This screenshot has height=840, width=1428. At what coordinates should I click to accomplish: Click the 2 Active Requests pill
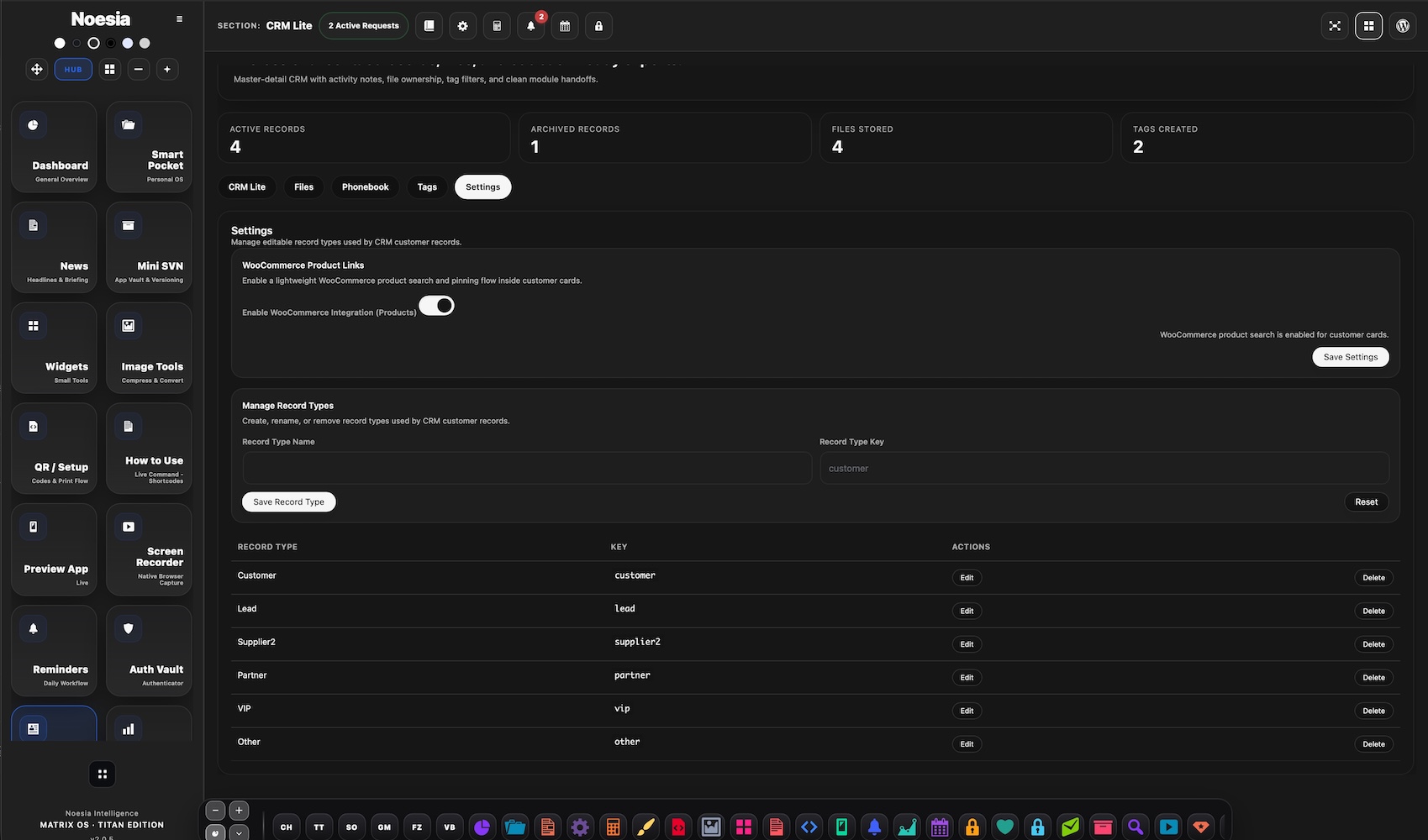(x=364, y=26)
